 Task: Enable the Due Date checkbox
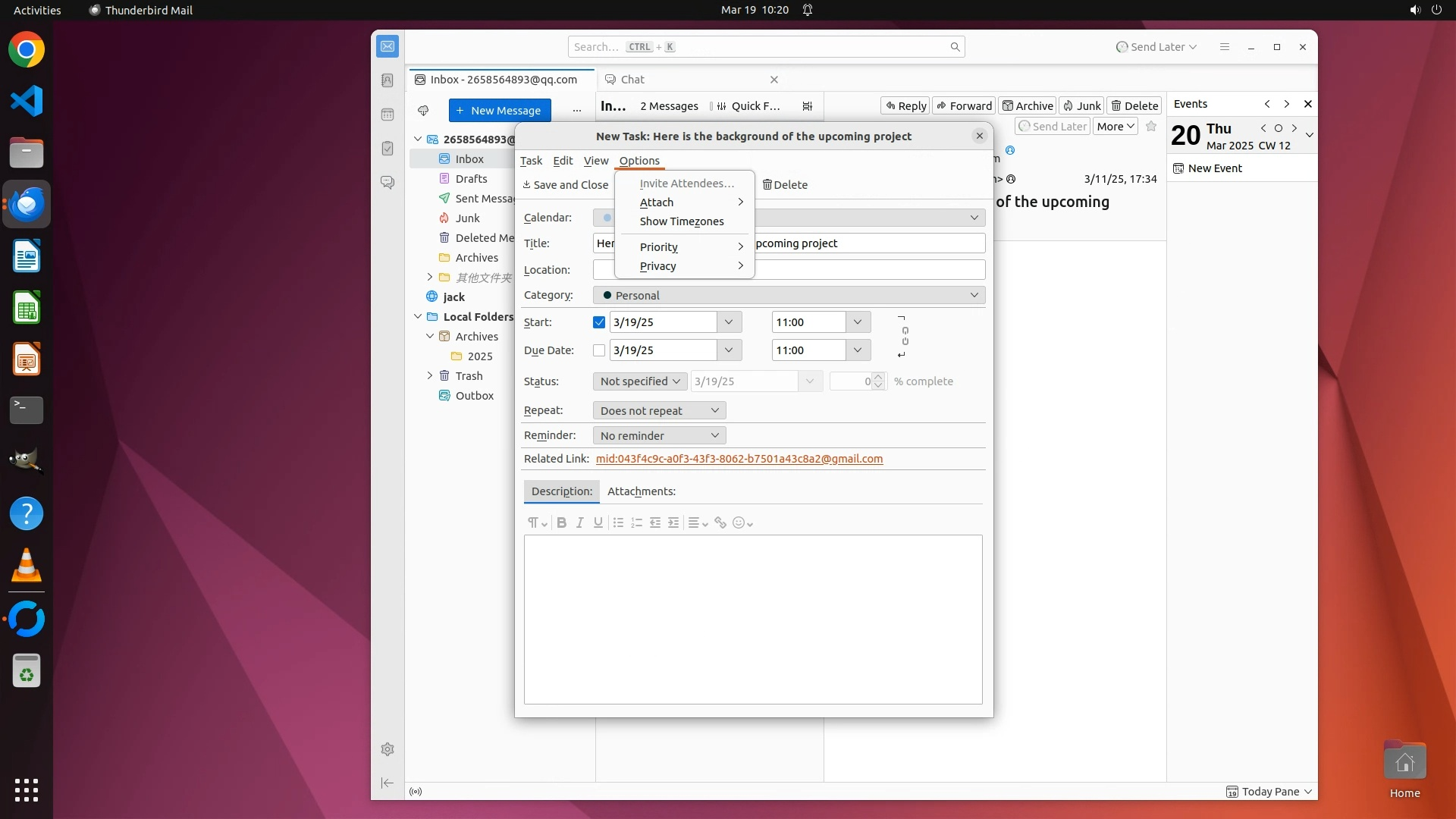[x=599, y=350]
